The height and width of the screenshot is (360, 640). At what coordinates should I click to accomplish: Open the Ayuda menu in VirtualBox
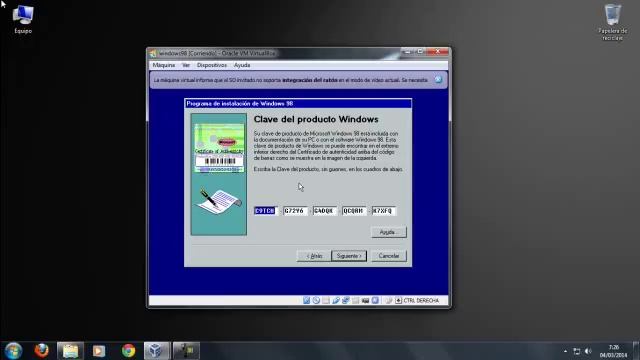pos(242,65)
